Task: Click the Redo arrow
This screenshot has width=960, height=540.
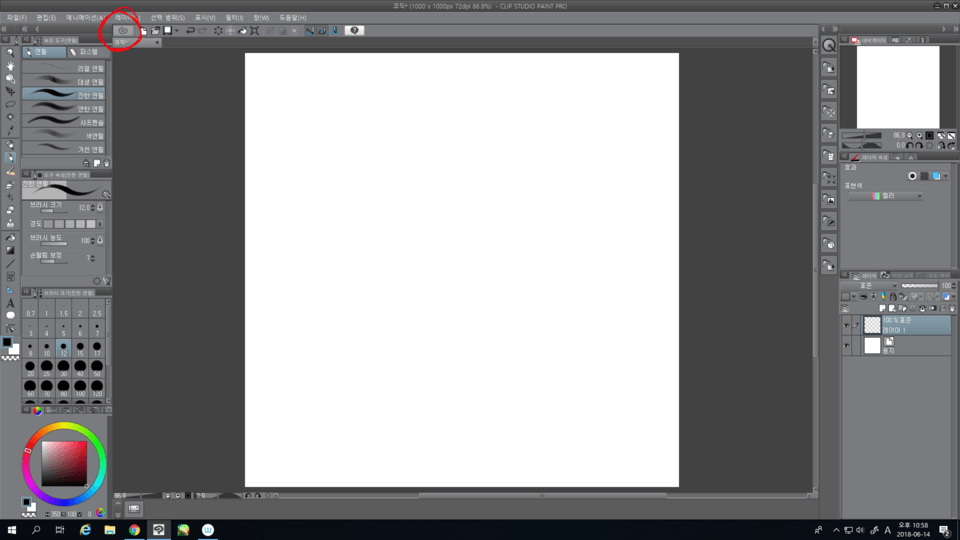Action: coord(203,30)
